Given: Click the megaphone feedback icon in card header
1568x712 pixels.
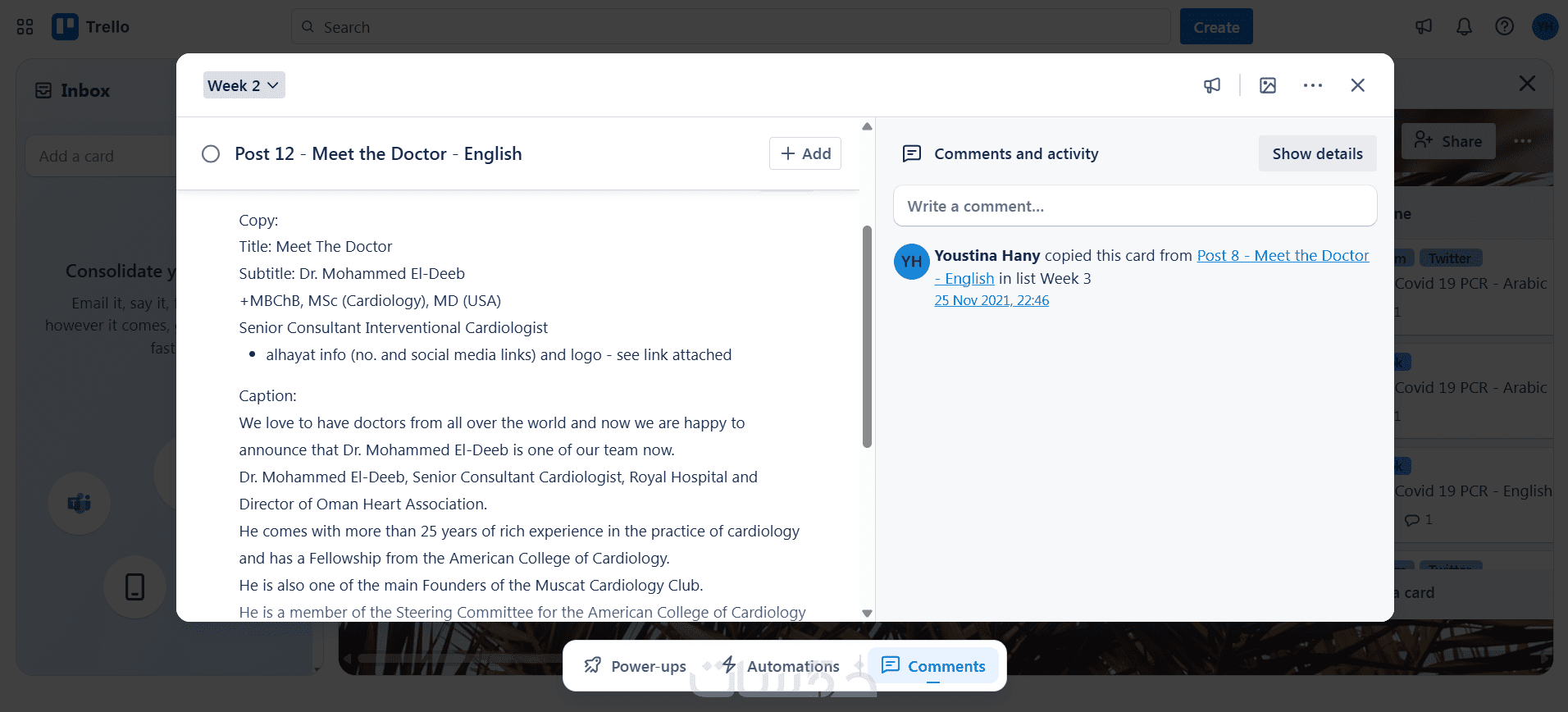Looking at the screenshot, I should click(x=1211, y=85).
